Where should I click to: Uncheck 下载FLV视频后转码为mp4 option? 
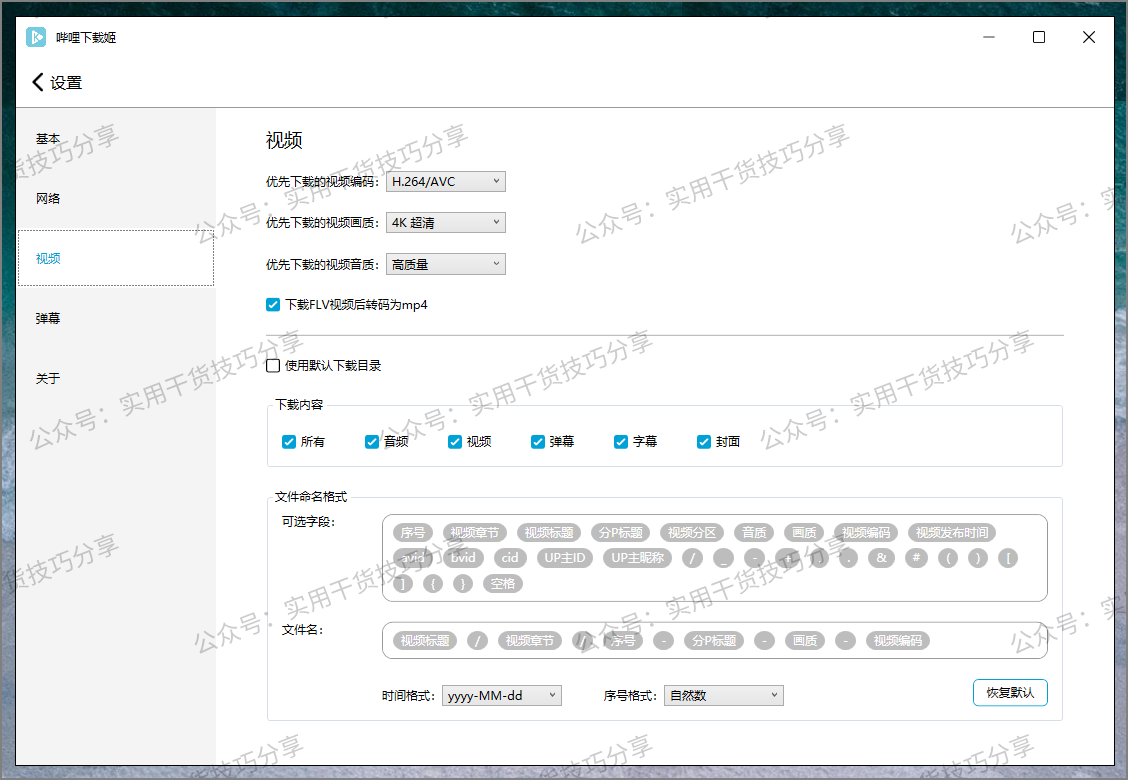(273, 305)
